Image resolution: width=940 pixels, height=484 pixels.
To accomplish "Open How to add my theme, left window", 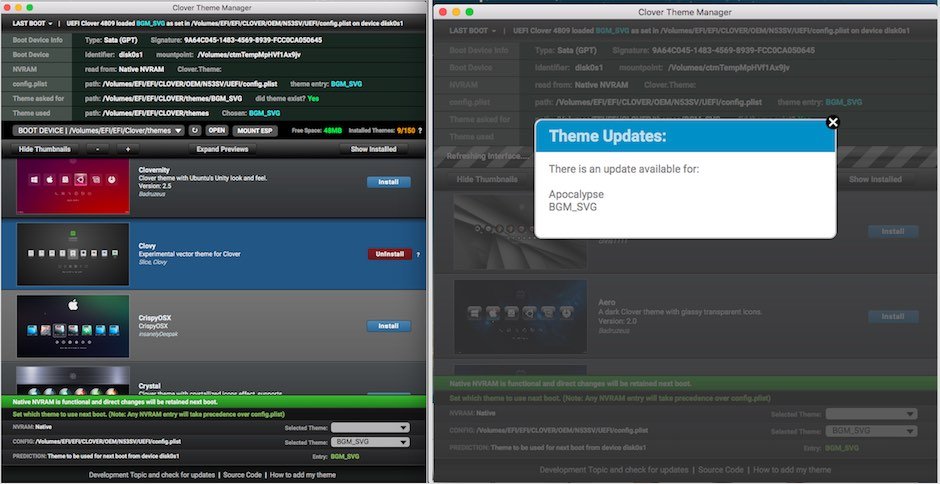I will click(303, 475).
